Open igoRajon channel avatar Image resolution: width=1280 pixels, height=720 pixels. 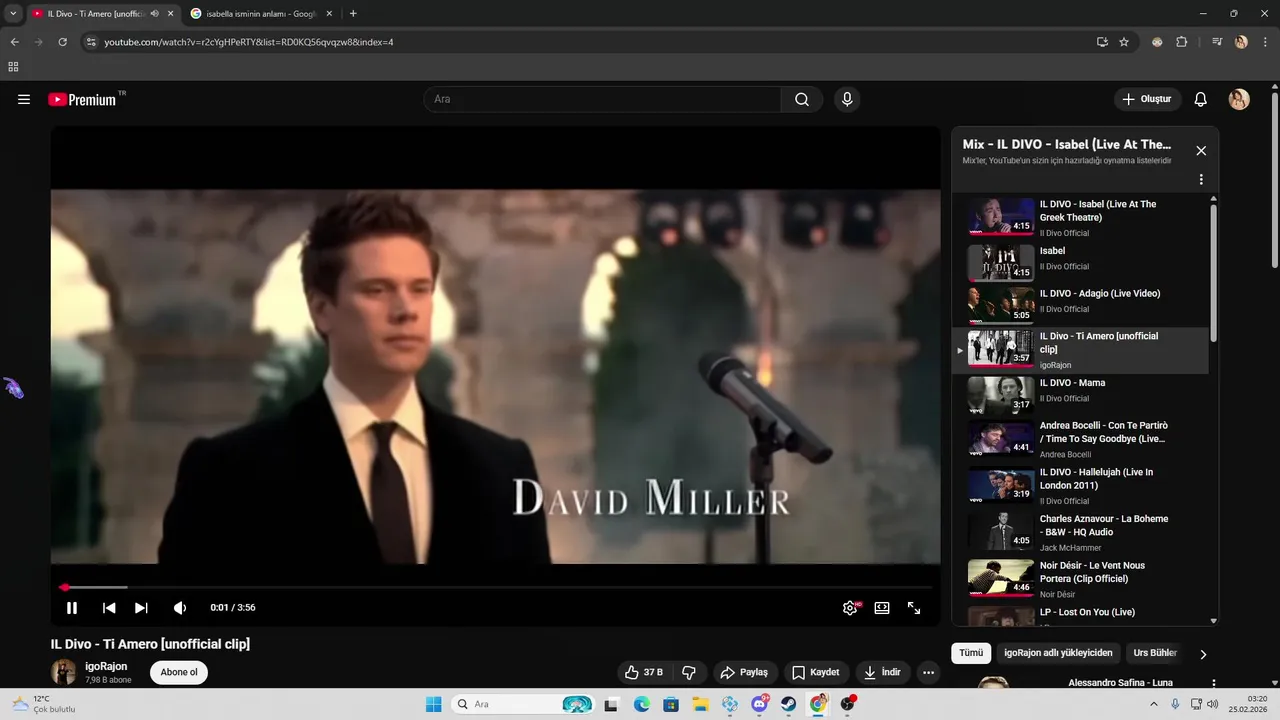pyautogui.click(x=64, y=672)
